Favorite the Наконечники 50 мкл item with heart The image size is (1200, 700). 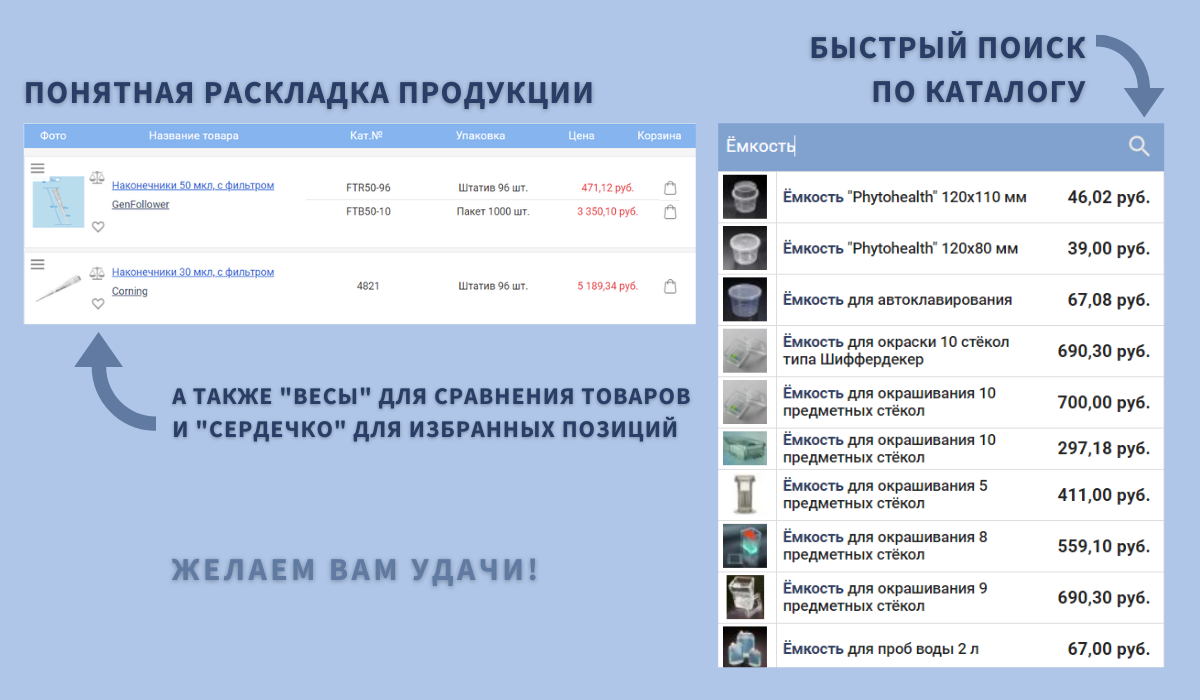coord(98,227)
